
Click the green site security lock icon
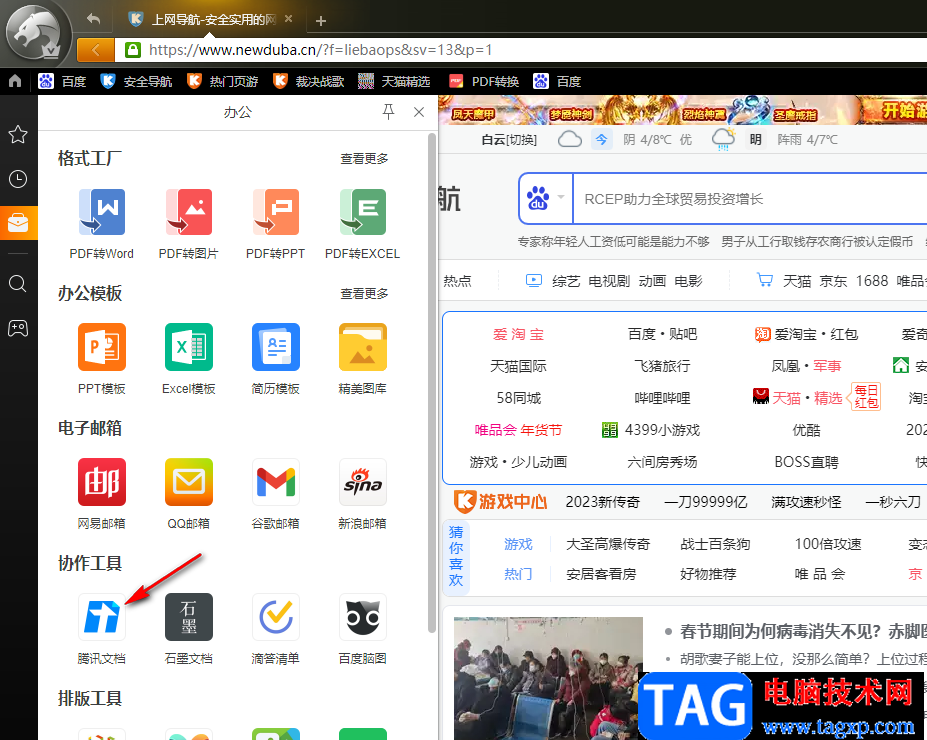tap(133, 50)
